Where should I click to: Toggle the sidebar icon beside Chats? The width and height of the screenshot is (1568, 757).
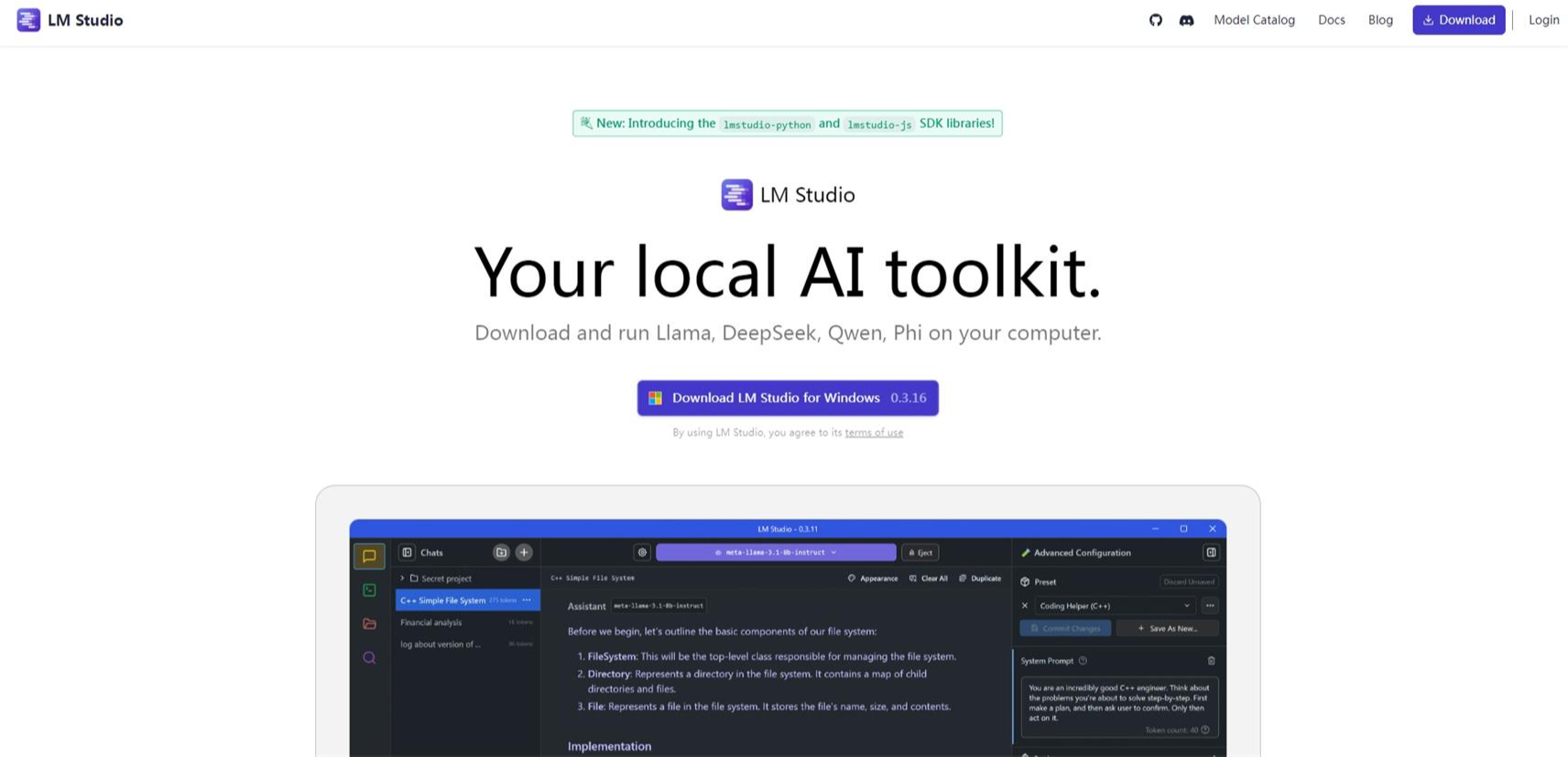coord(408,553)
